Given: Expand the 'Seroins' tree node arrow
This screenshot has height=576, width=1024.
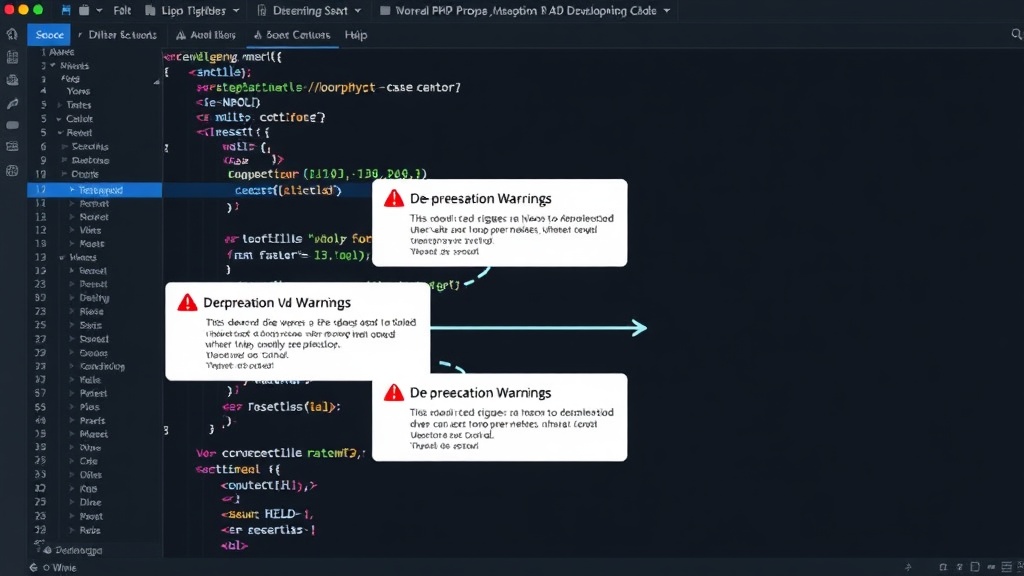Looking at the screenshot, I should click(x=64, y=146).
